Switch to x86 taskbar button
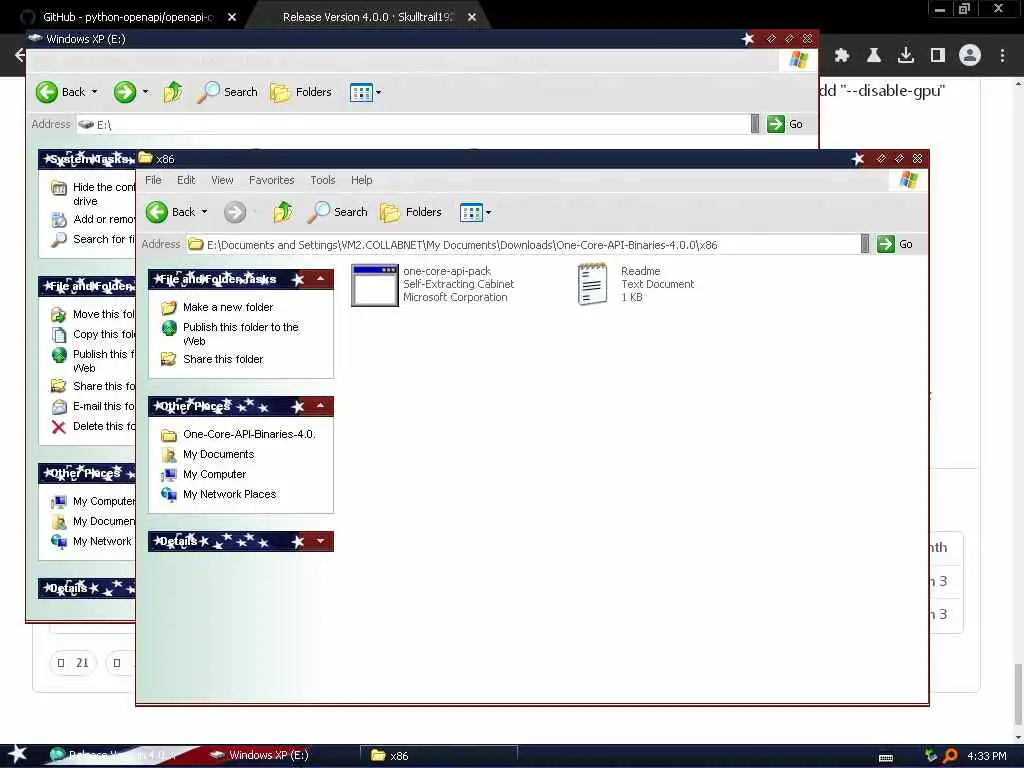Viewport: 1024px width, 768px height. point(439,755)
